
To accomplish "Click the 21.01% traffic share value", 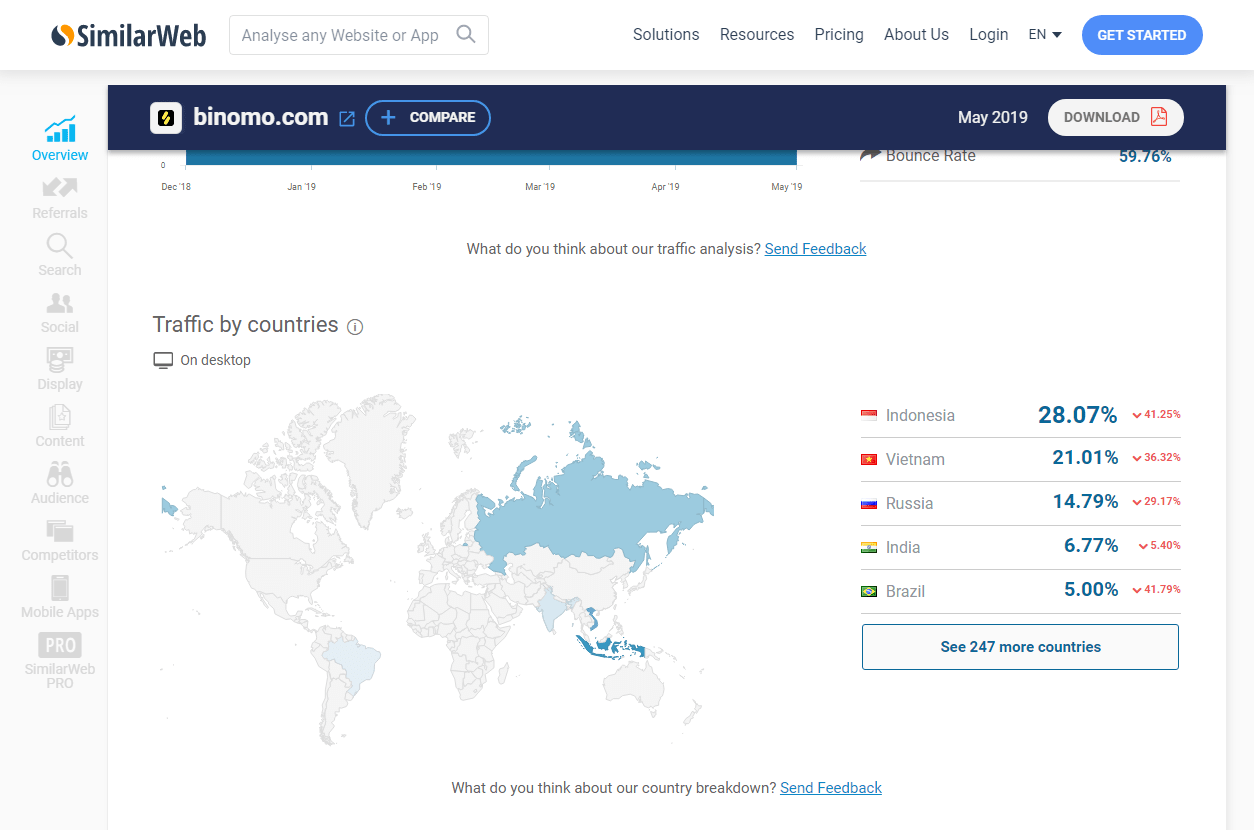I will [x=1085, y=458].
